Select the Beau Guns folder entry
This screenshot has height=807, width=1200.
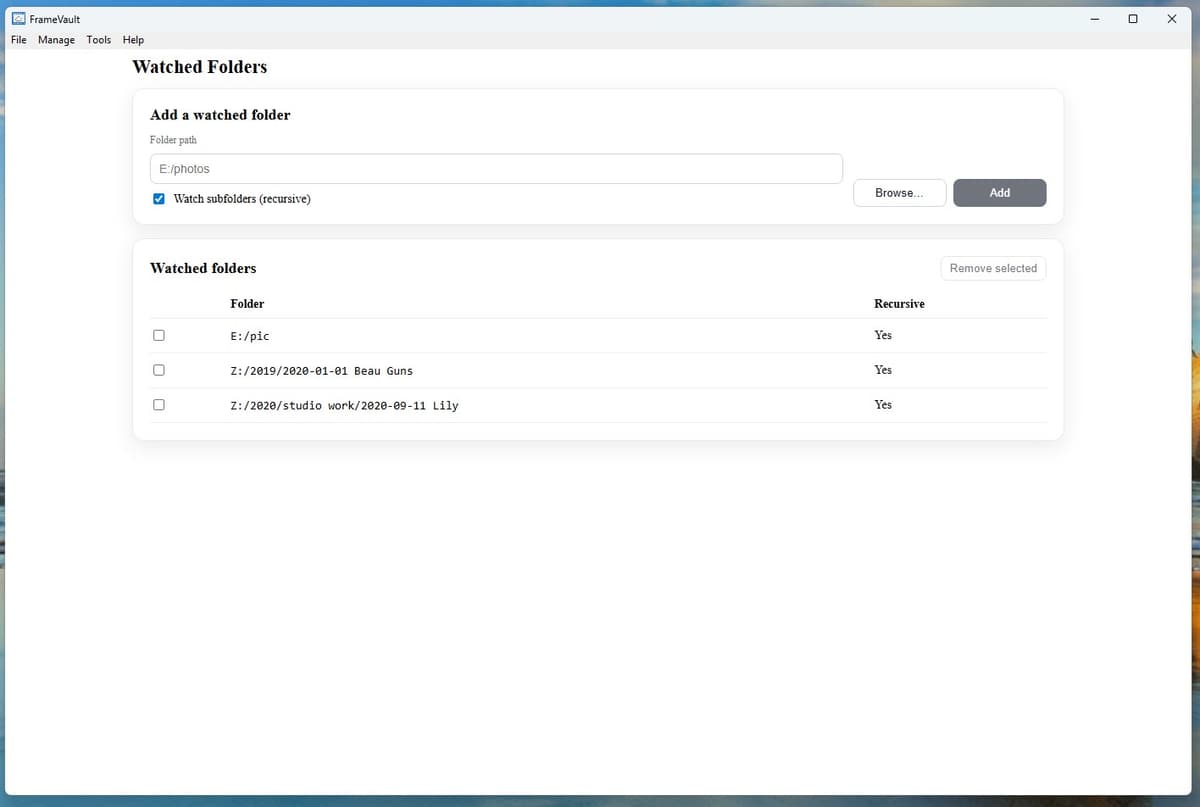322,370
